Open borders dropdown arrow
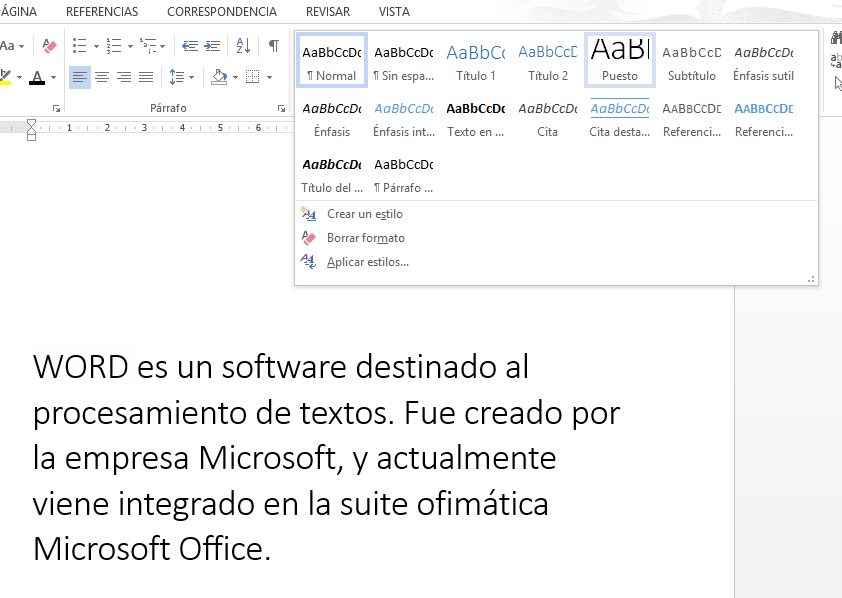This screenshot has height=598, width=842. [269, 78]
